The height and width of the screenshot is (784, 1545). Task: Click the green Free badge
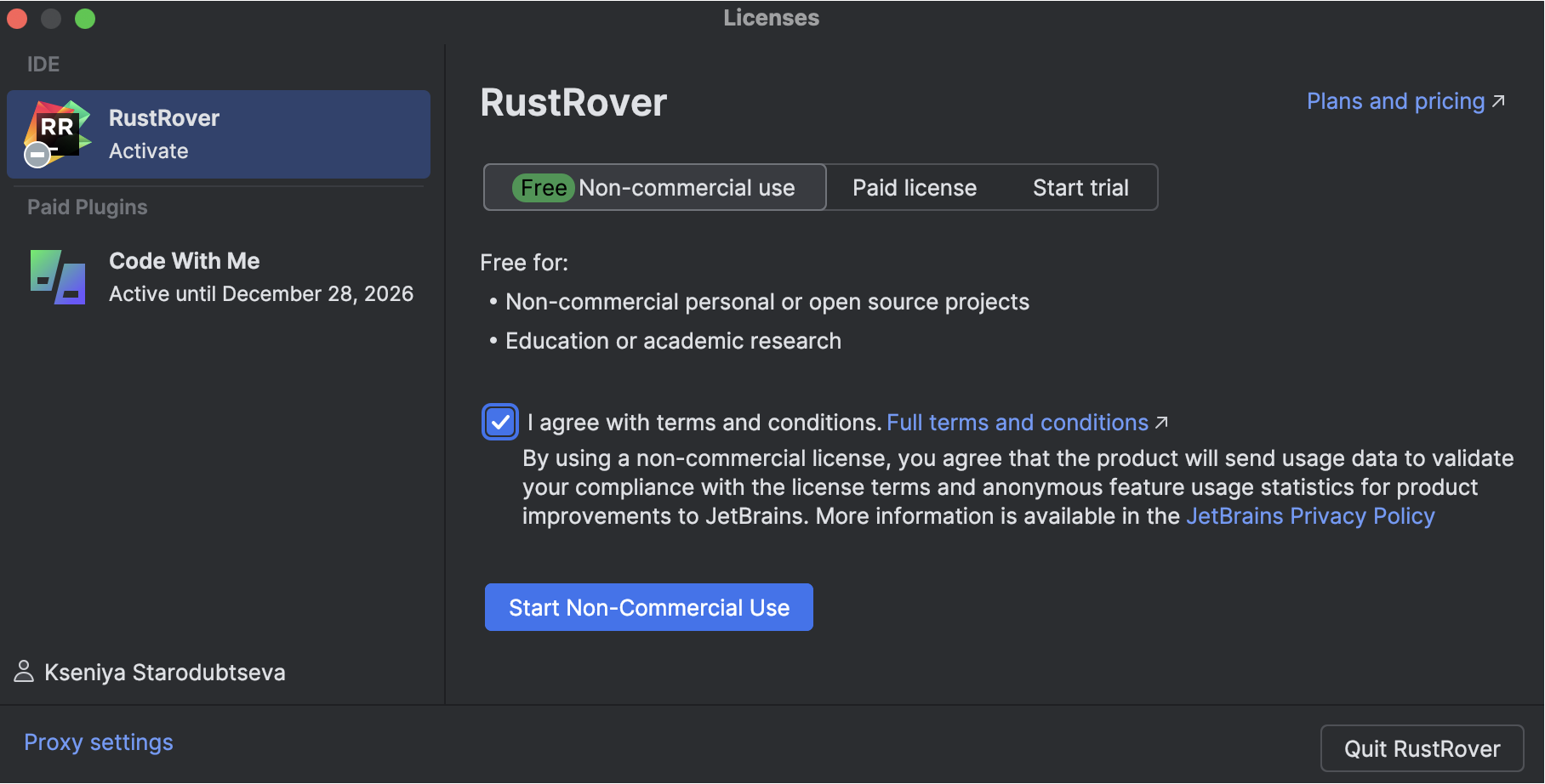pyautogui.click(x=544, y=187)
